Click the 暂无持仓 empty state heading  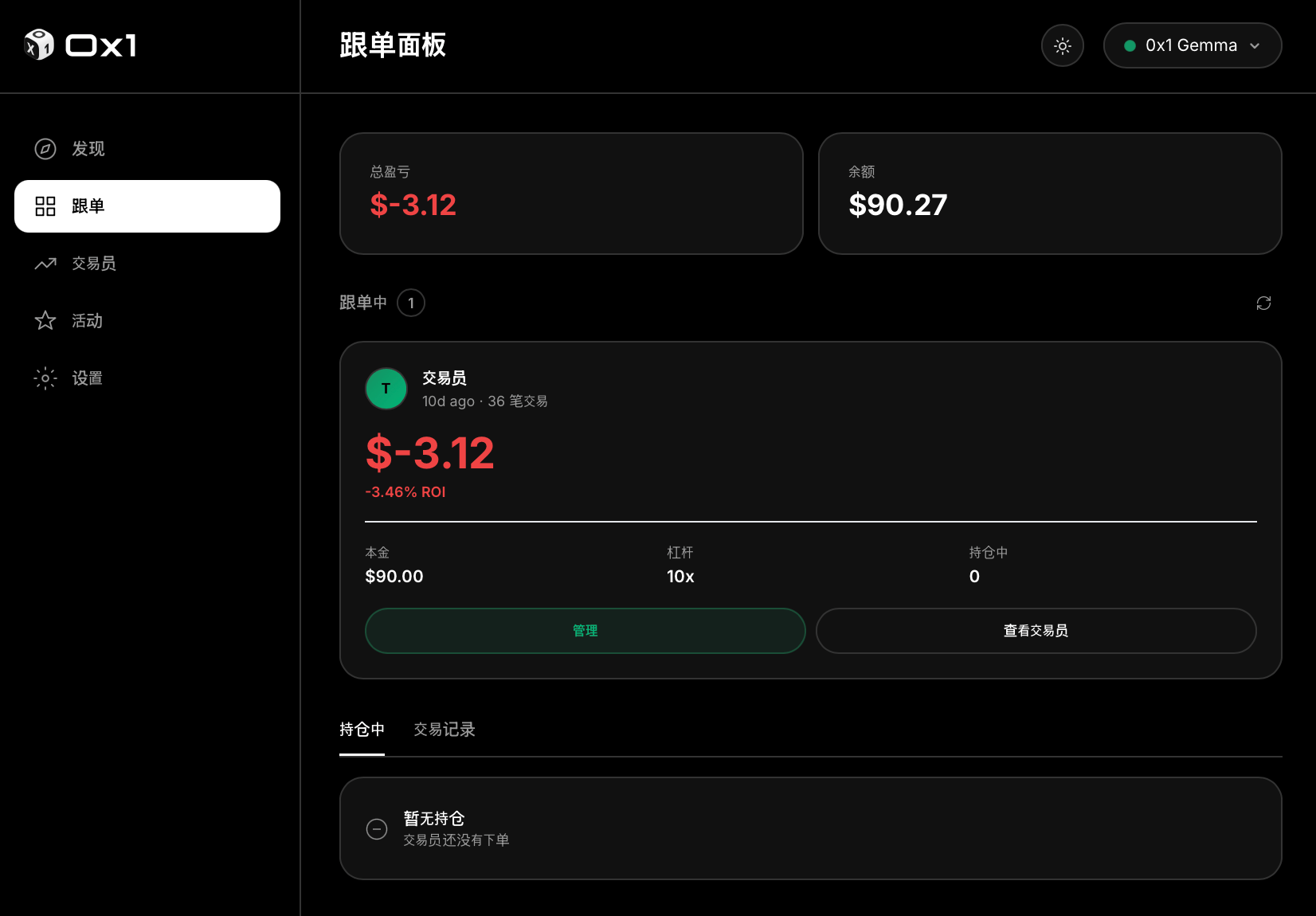(x=434, y=819)
